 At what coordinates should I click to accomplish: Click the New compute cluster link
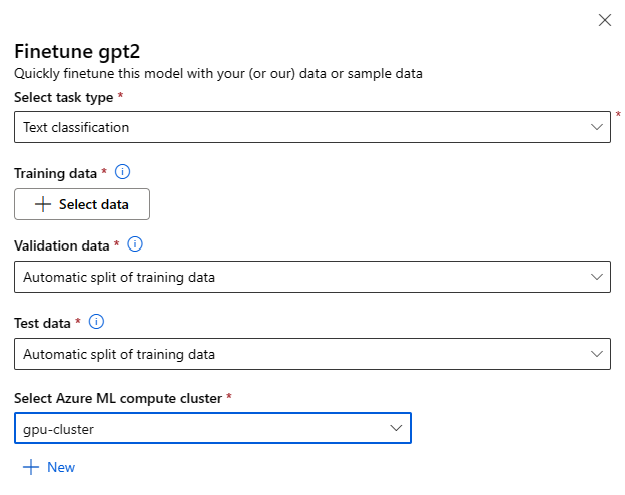point(60,467)
